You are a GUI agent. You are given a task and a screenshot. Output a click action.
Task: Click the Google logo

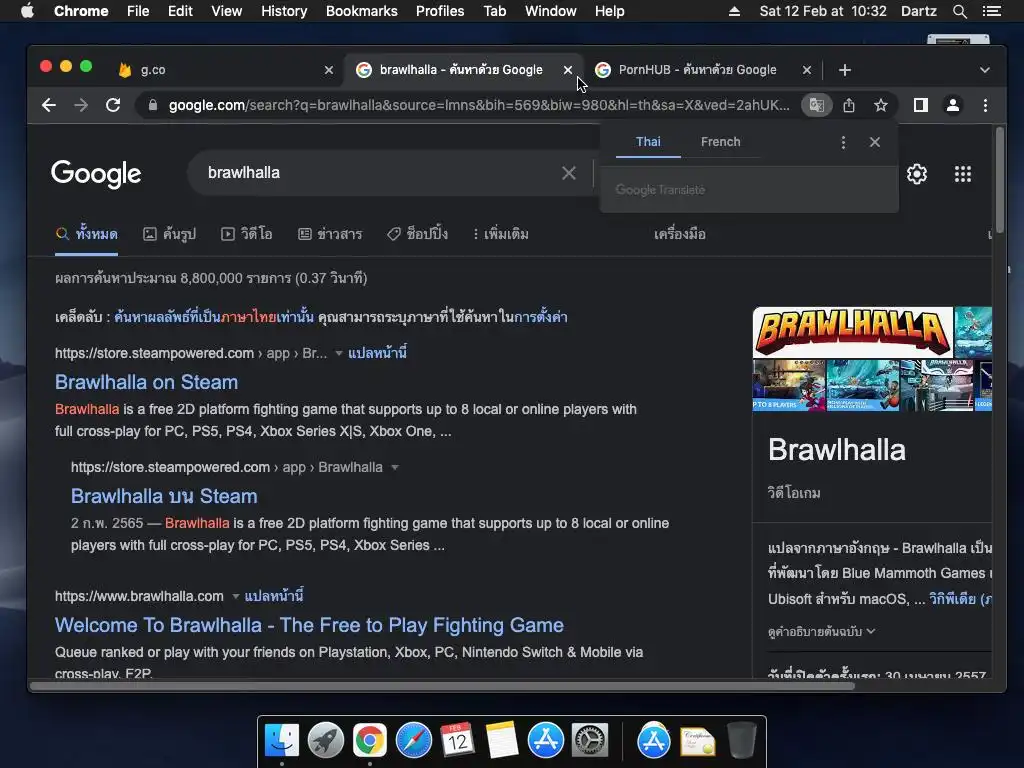96,174
